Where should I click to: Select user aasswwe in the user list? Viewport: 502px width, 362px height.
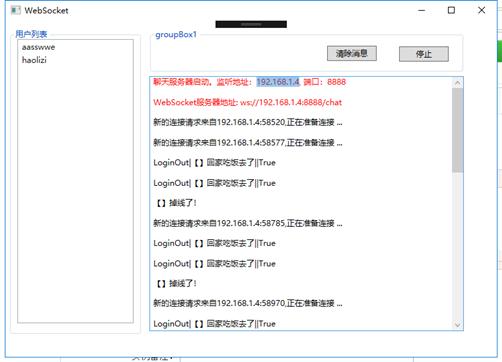pos(38,47)
